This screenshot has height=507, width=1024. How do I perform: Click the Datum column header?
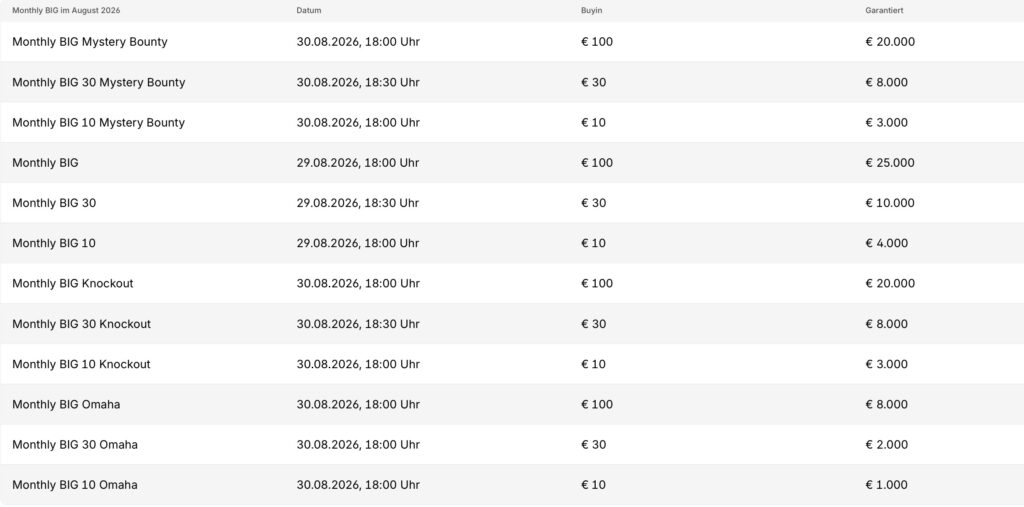(309, 11)
